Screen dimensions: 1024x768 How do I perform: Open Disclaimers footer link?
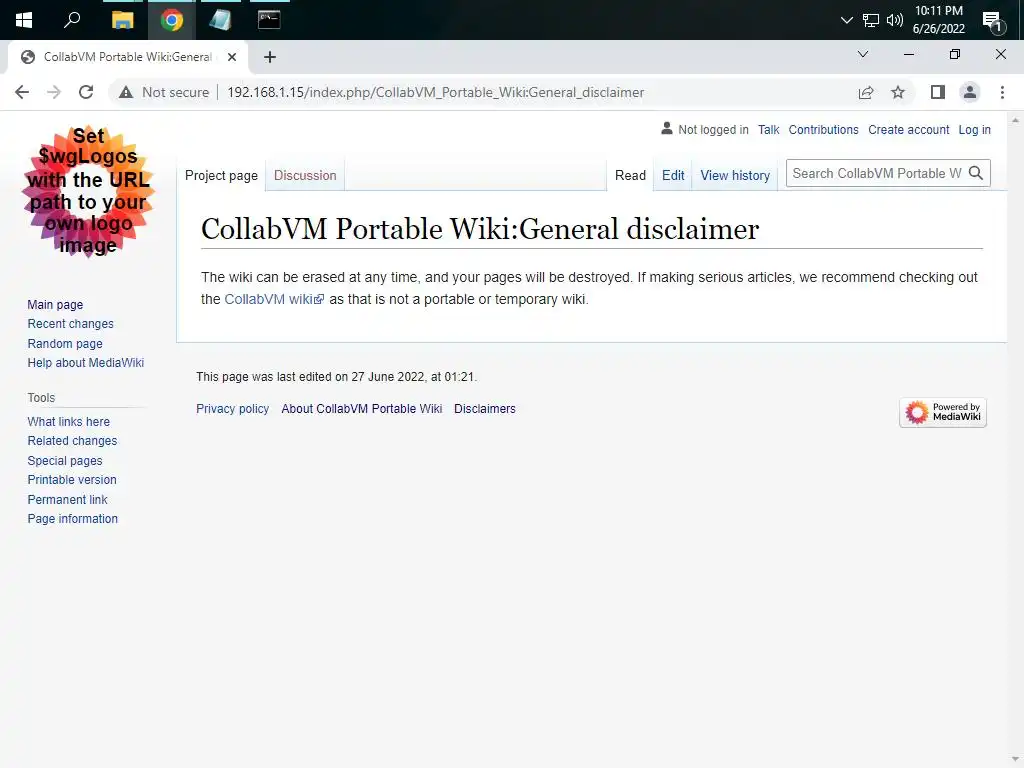point(485,409)
